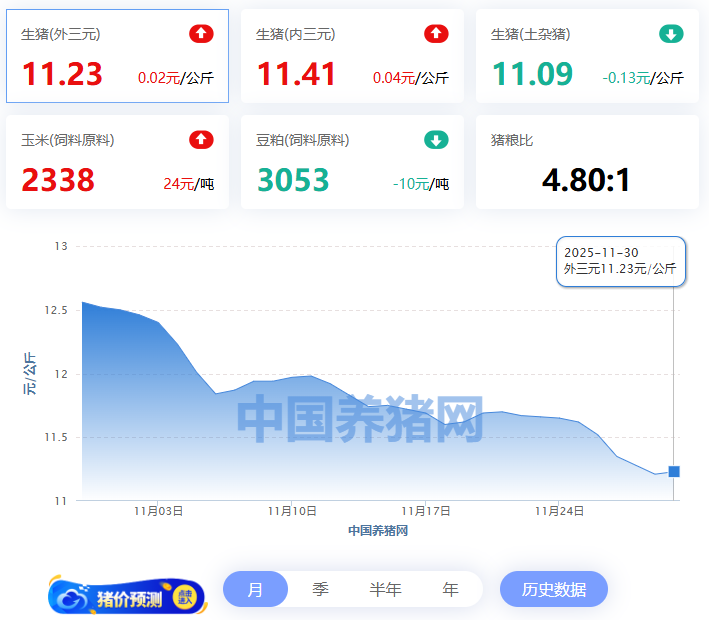Click red up arrow on 生猪(外三元) card

pos(201,34)
